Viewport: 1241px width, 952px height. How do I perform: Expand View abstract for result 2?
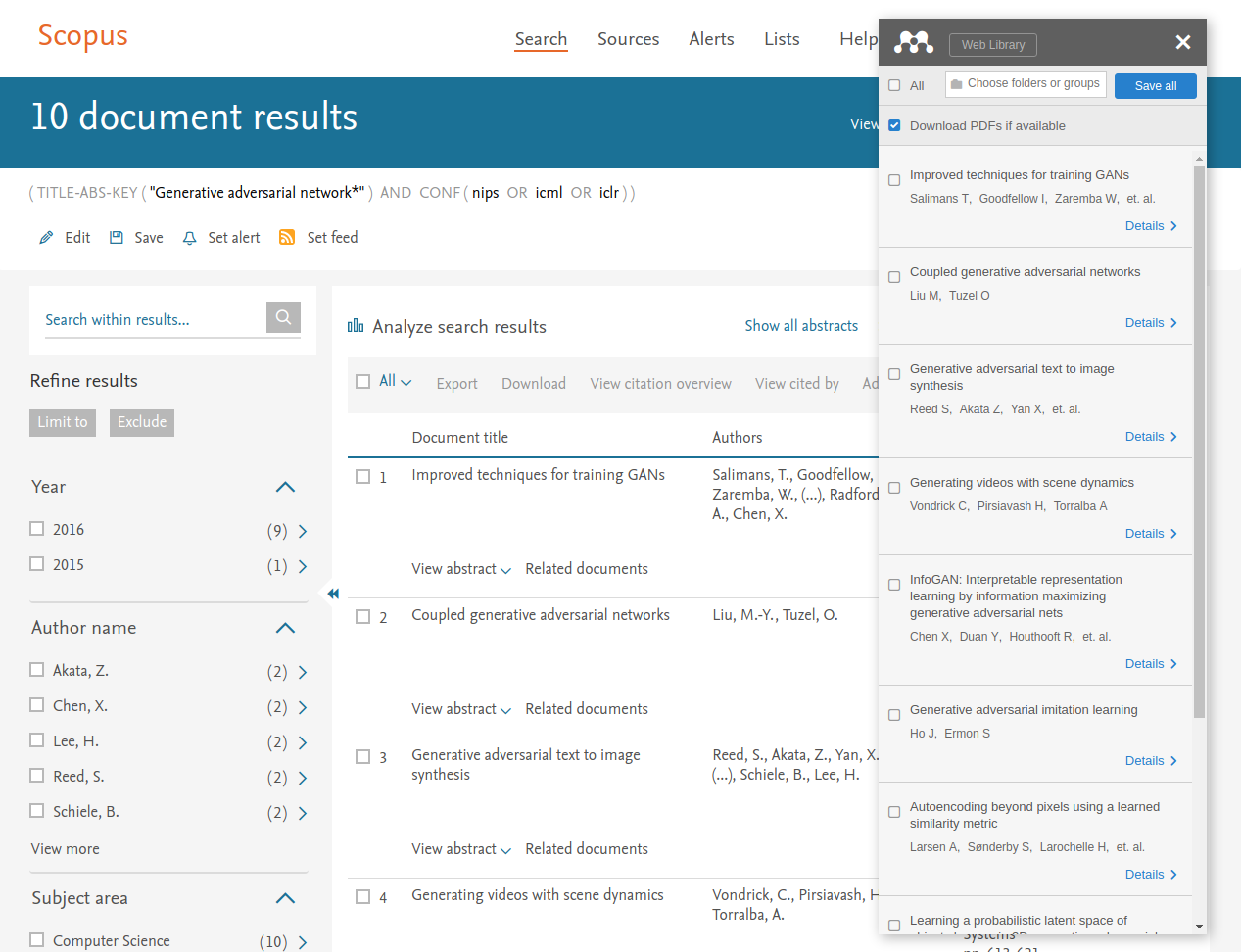coord(461,709)
